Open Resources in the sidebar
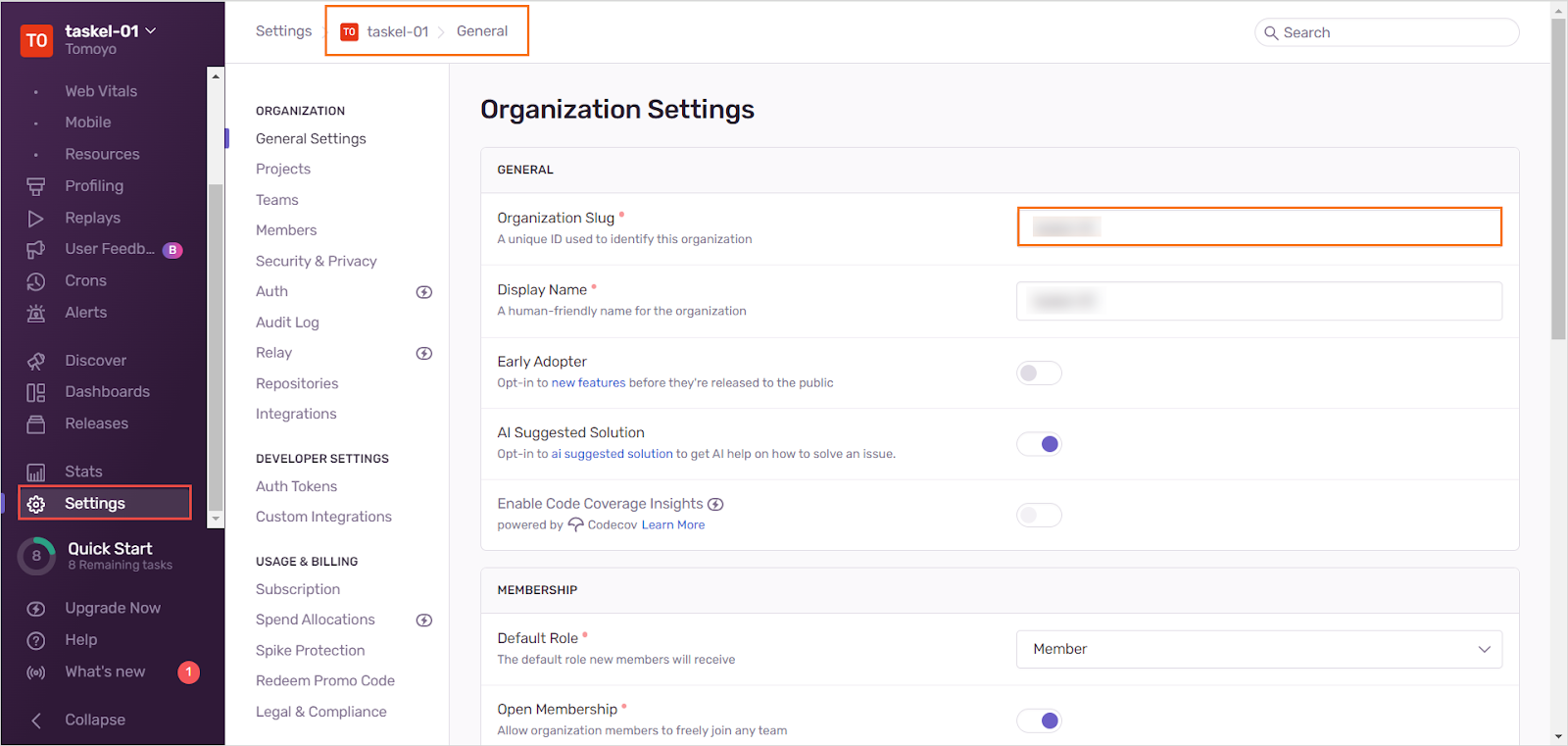The height and width of the screenshot is (746, 1568). [102, 155]
